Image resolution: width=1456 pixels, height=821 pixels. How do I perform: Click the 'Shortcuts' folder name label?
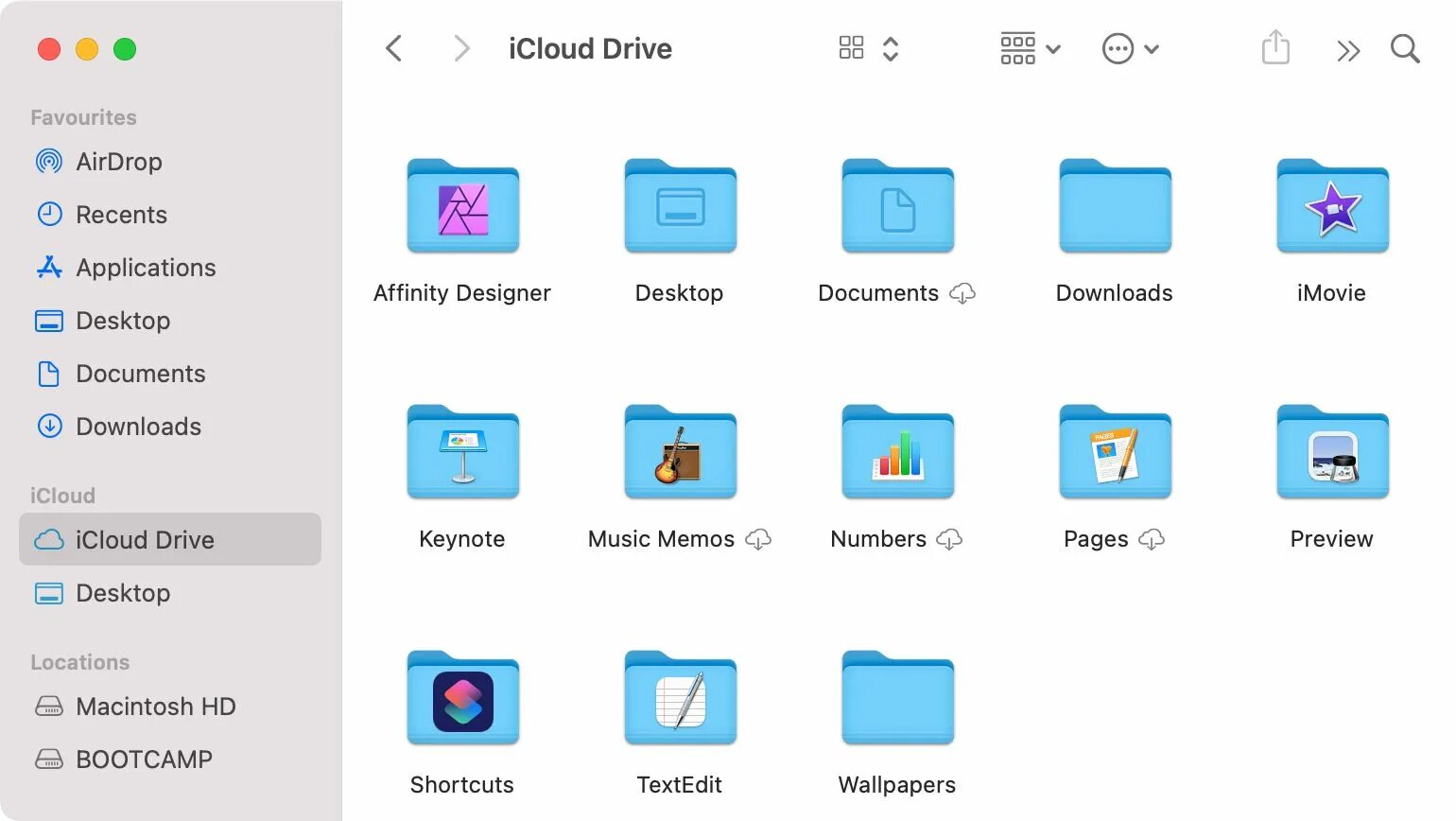click(462, 785)
